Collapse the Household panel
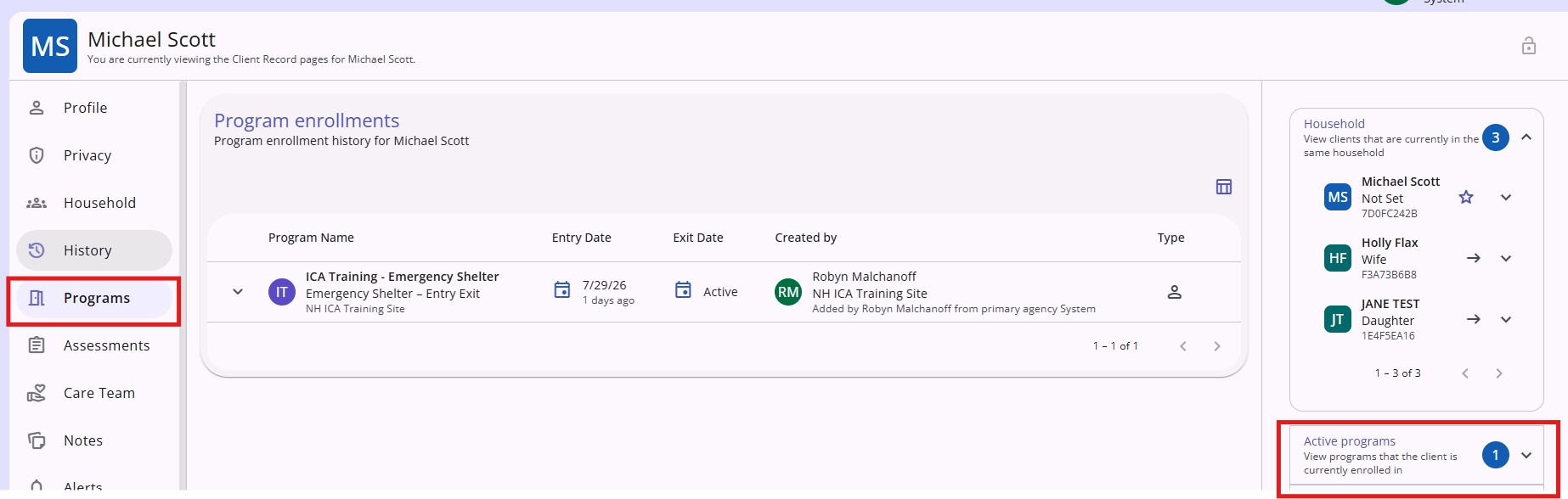This screenshot has width=1568, height=499. (x=1526, y=137)
